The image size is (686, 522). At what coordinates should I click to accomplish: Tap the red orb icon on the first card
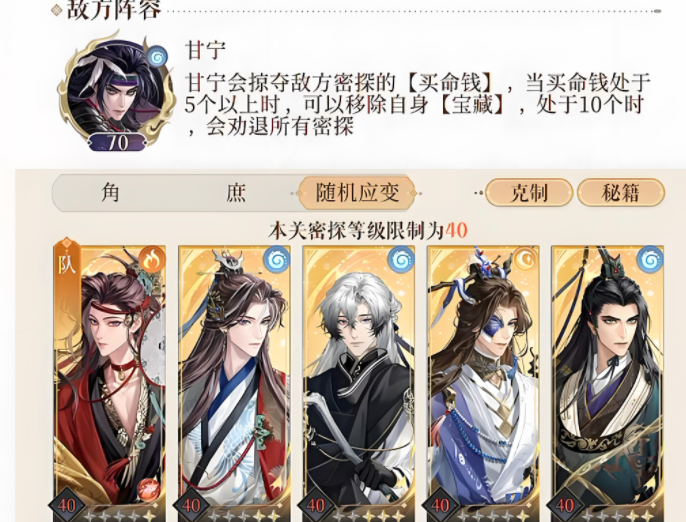(149, 489)
